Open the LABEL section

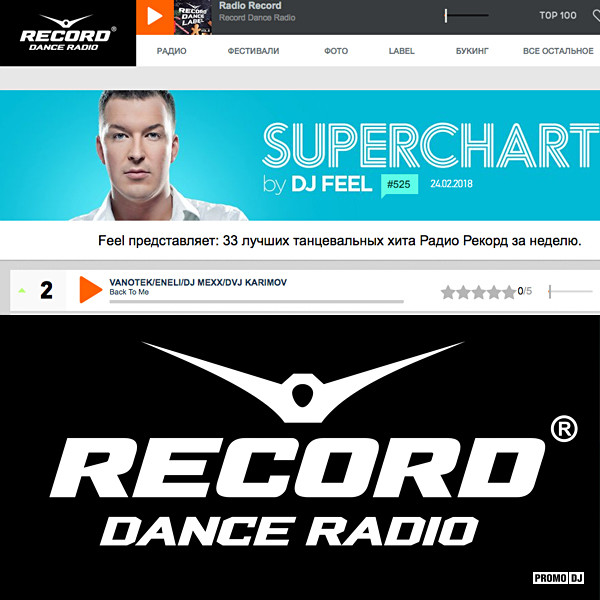[401, 51]
